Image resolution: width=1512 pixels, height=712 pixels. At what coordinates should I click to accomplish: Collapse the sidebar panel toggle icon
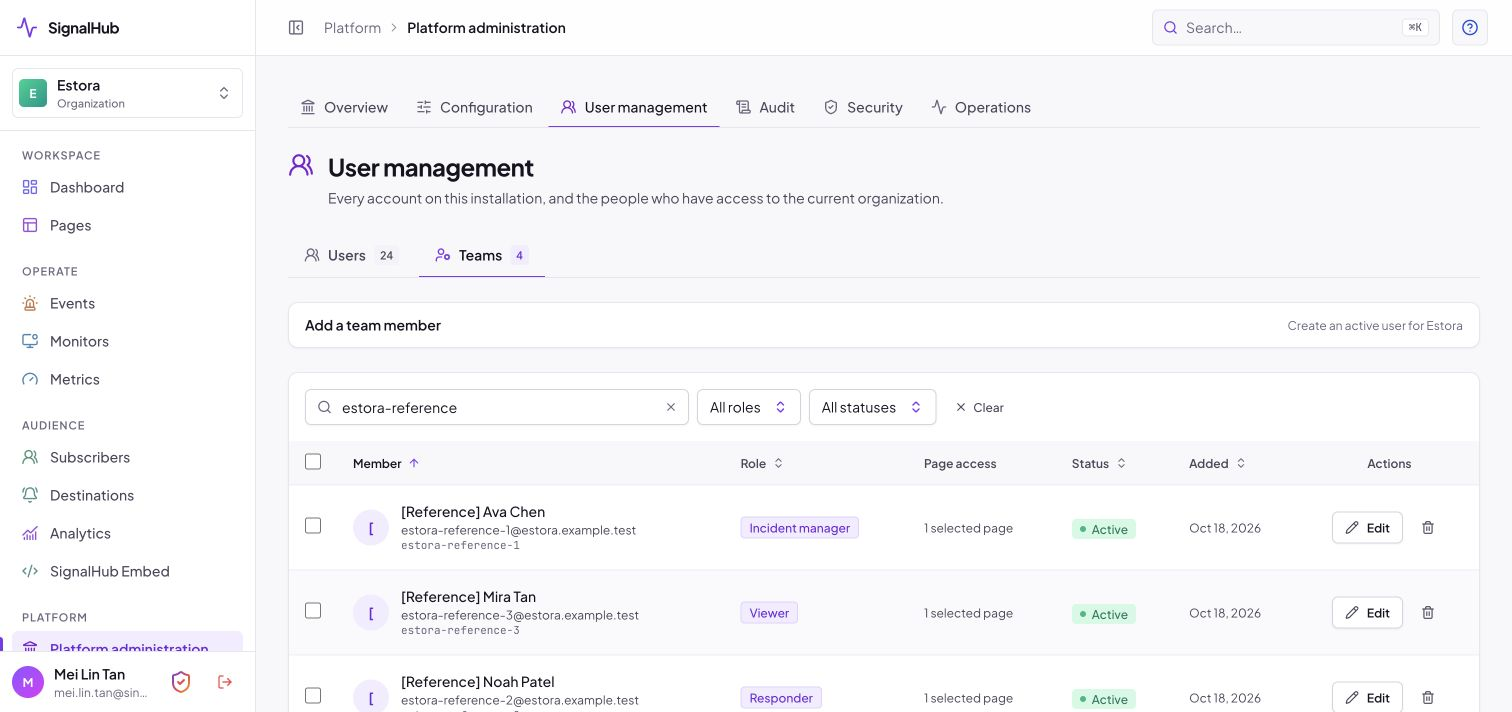(x=296, y=28)
